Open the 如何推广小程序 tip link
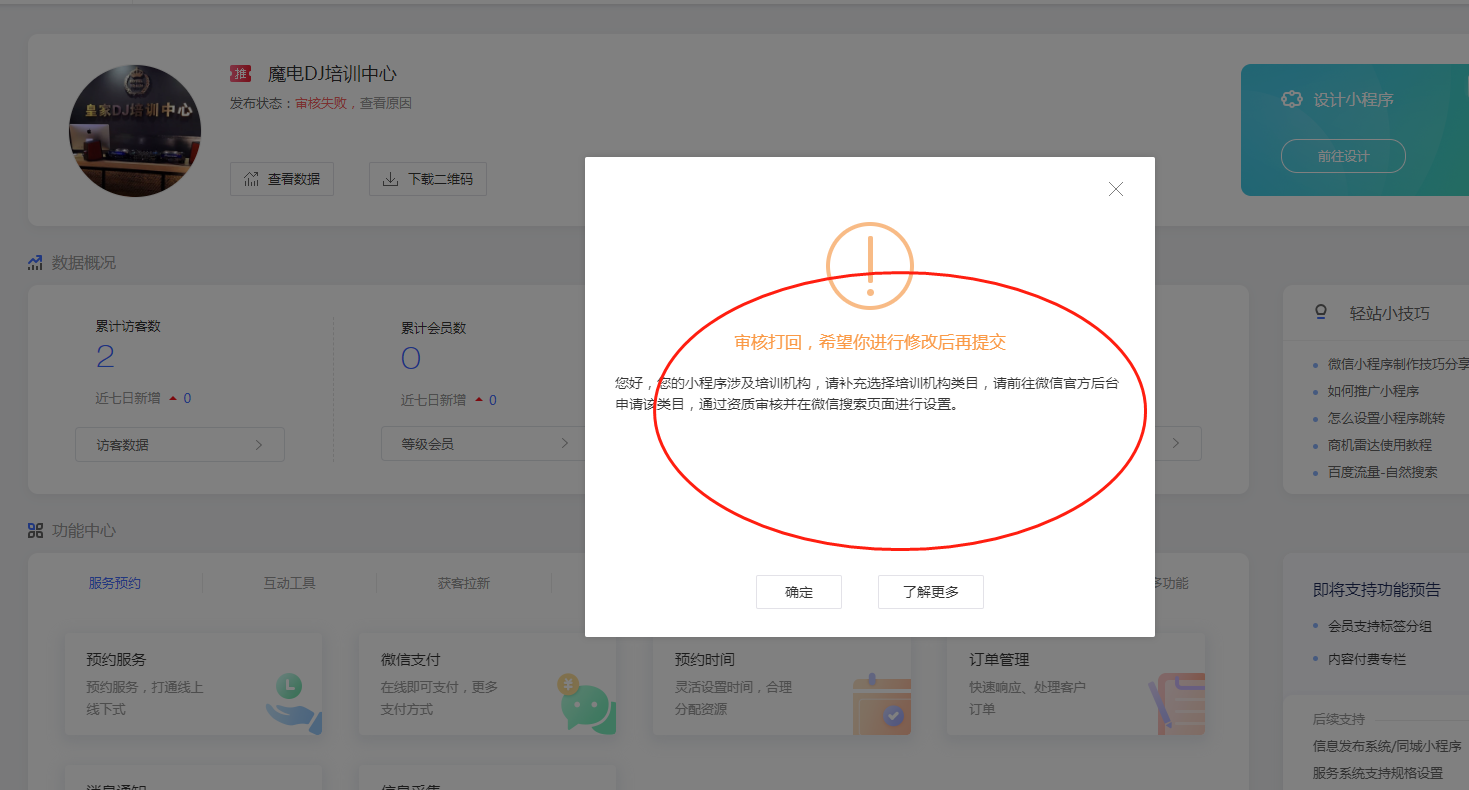 1373,391
